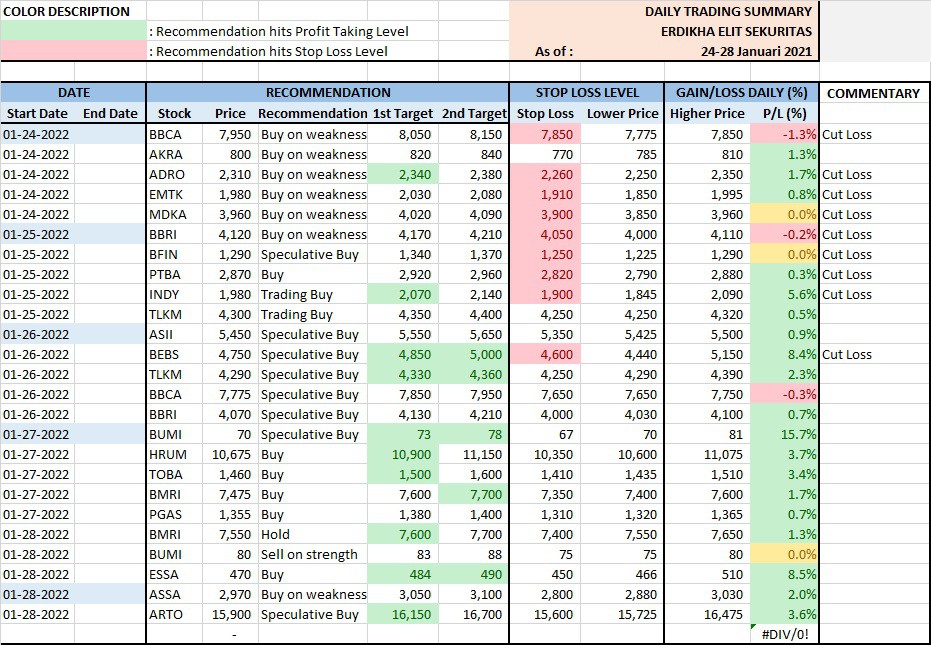Select the 24-28 Januari 2021 date cell

click(770, 51)
